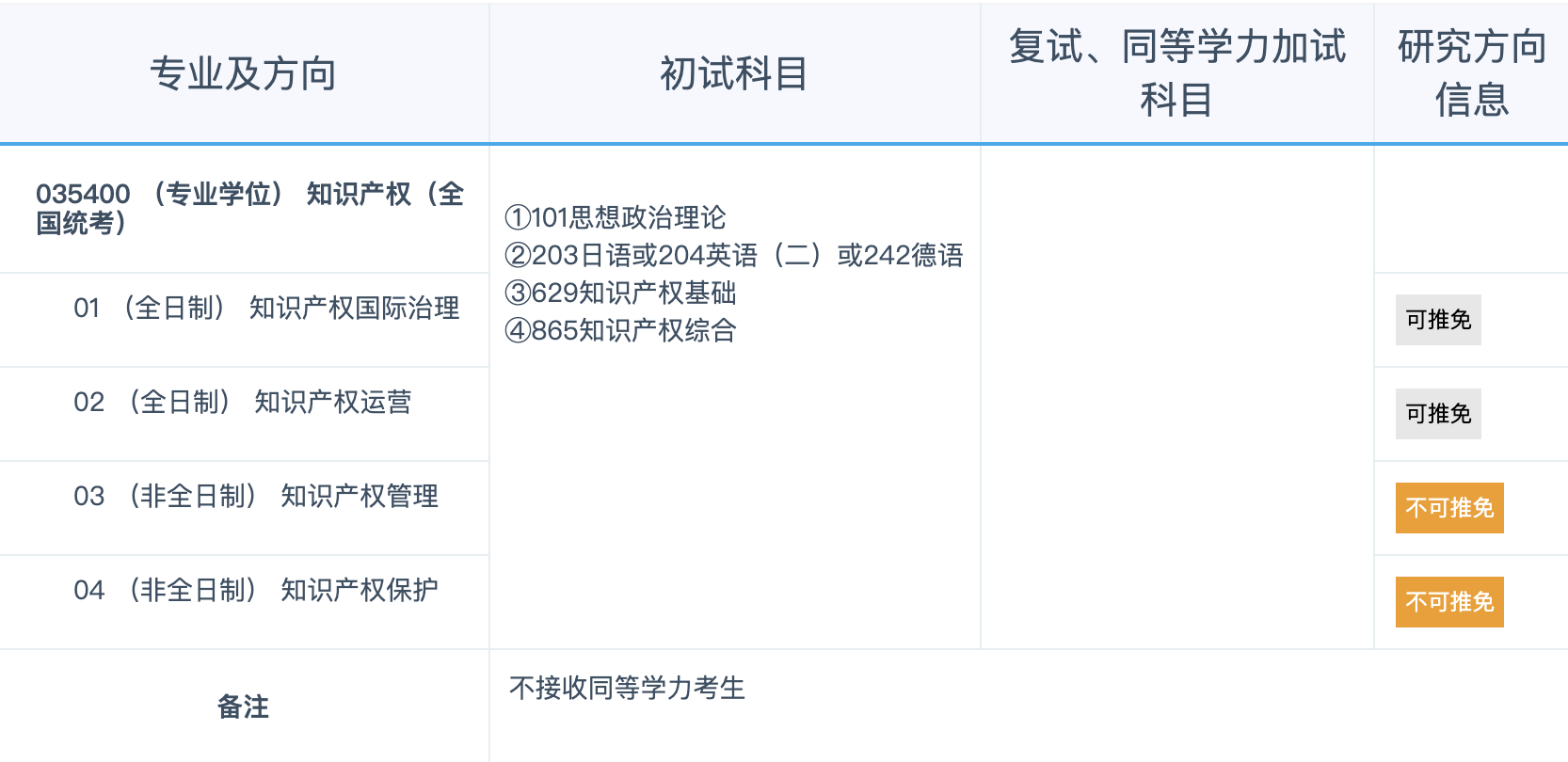This screenshot has width=1568, height=762.
Task: Click the 203日语或204英语 subject line
Action: [733, 256]
